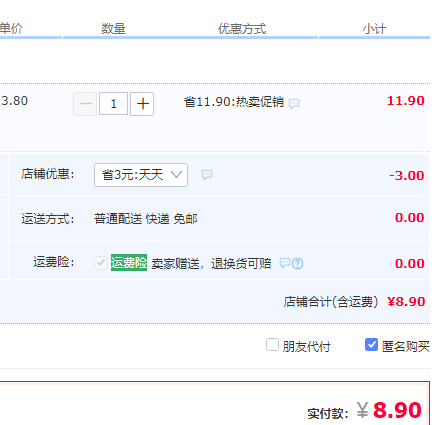Click 普通配送 快递 免邮 shipping text
Screen dimensions: 437x425
(146, 219)
